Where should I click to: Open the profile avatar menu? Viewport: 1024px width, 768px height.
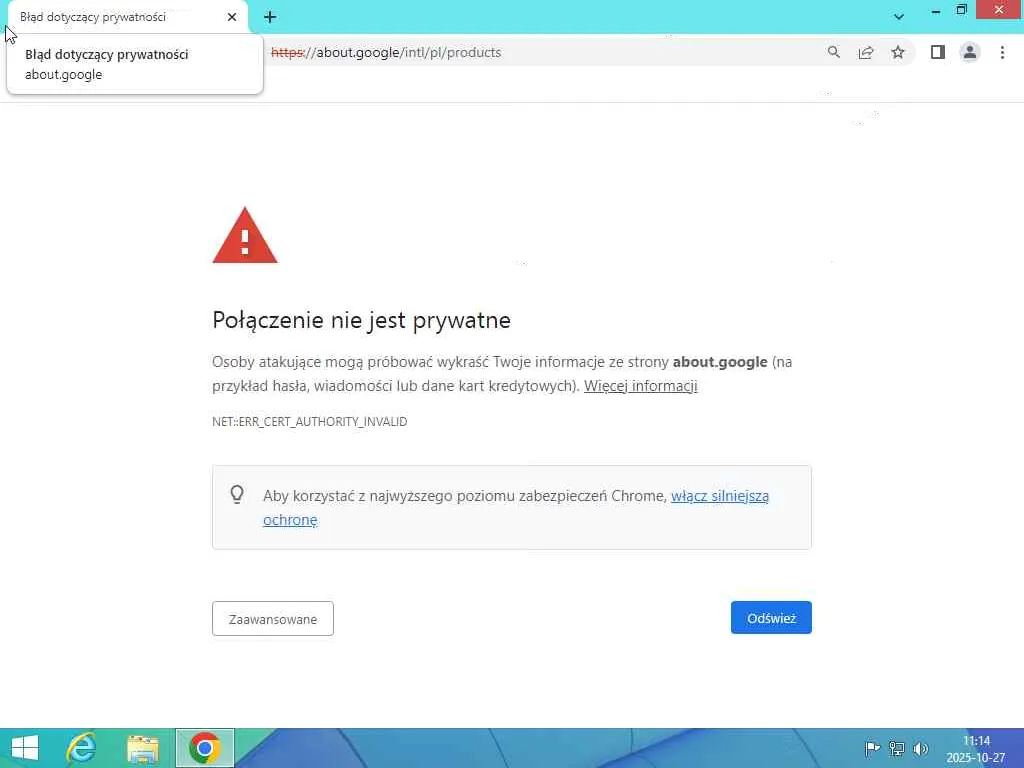pyautogui.click(x=970, y=52)
